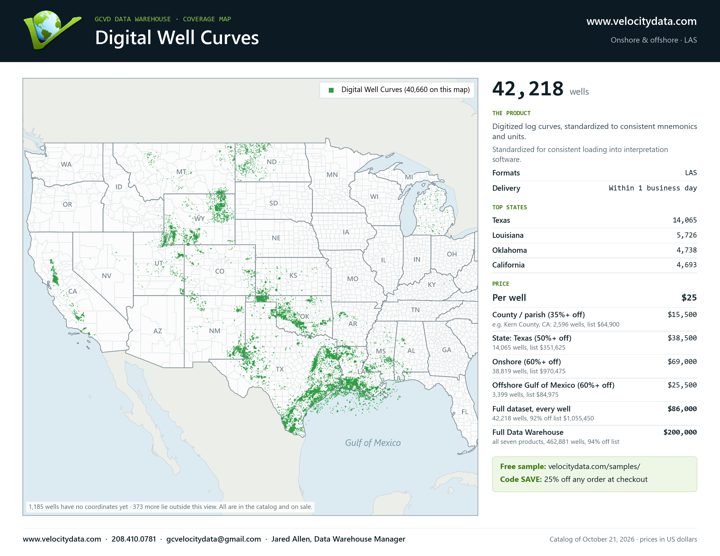The height and width of the screenshot is (556, 720).
Task: Select the California 4,693 row
Action: (x=594, y=265)
